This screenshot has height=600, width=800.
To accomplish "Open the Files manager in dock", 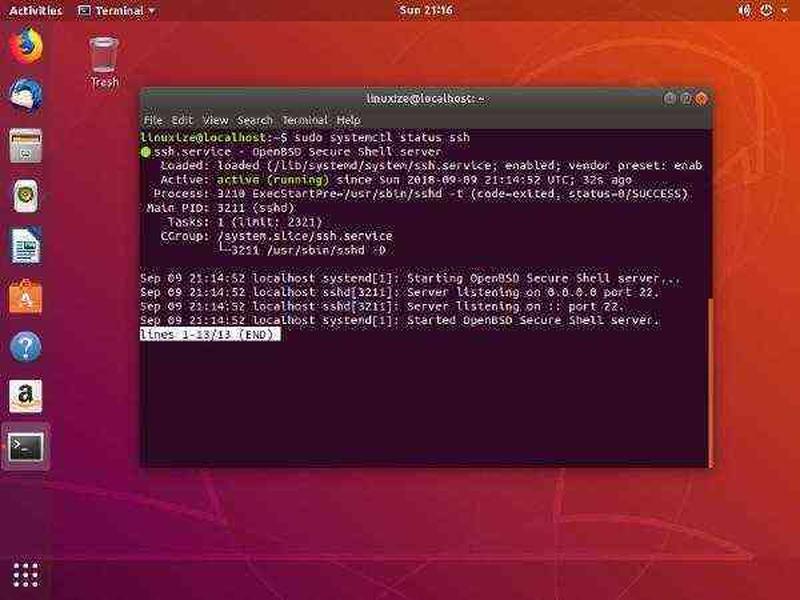I will tap(26, 145).
